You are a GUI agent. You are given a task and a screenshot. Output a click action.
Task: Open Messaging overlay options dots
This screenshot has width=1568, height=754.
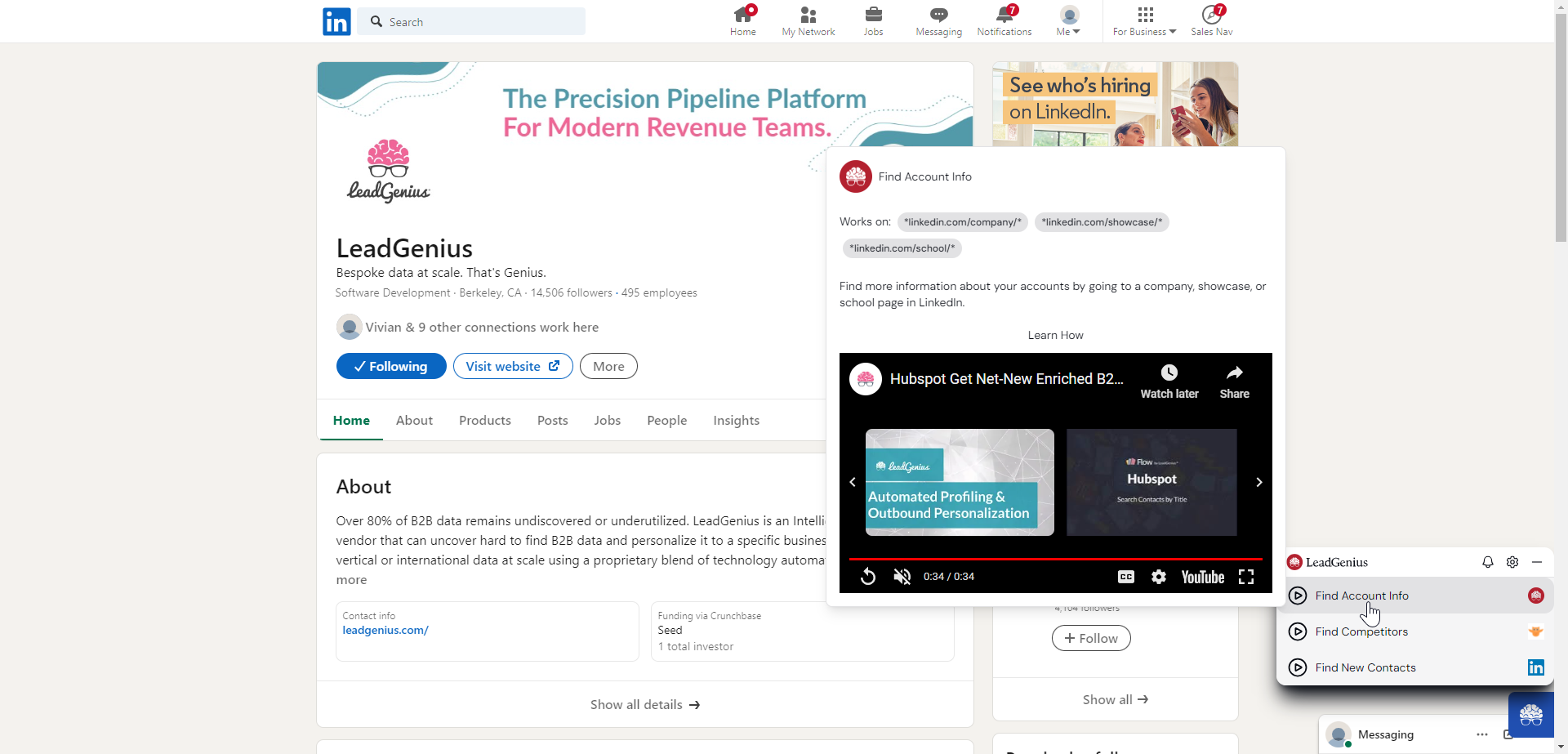click(x=1482, y=734)
